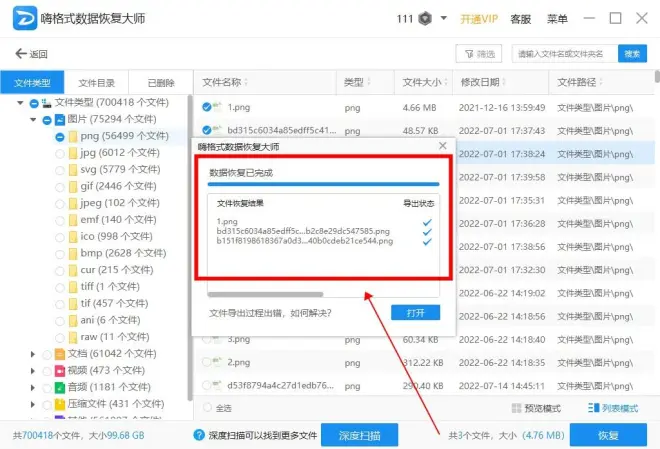Toggle the 全选 select-all checkbox

pyautogui.click(x=207, y=407)
